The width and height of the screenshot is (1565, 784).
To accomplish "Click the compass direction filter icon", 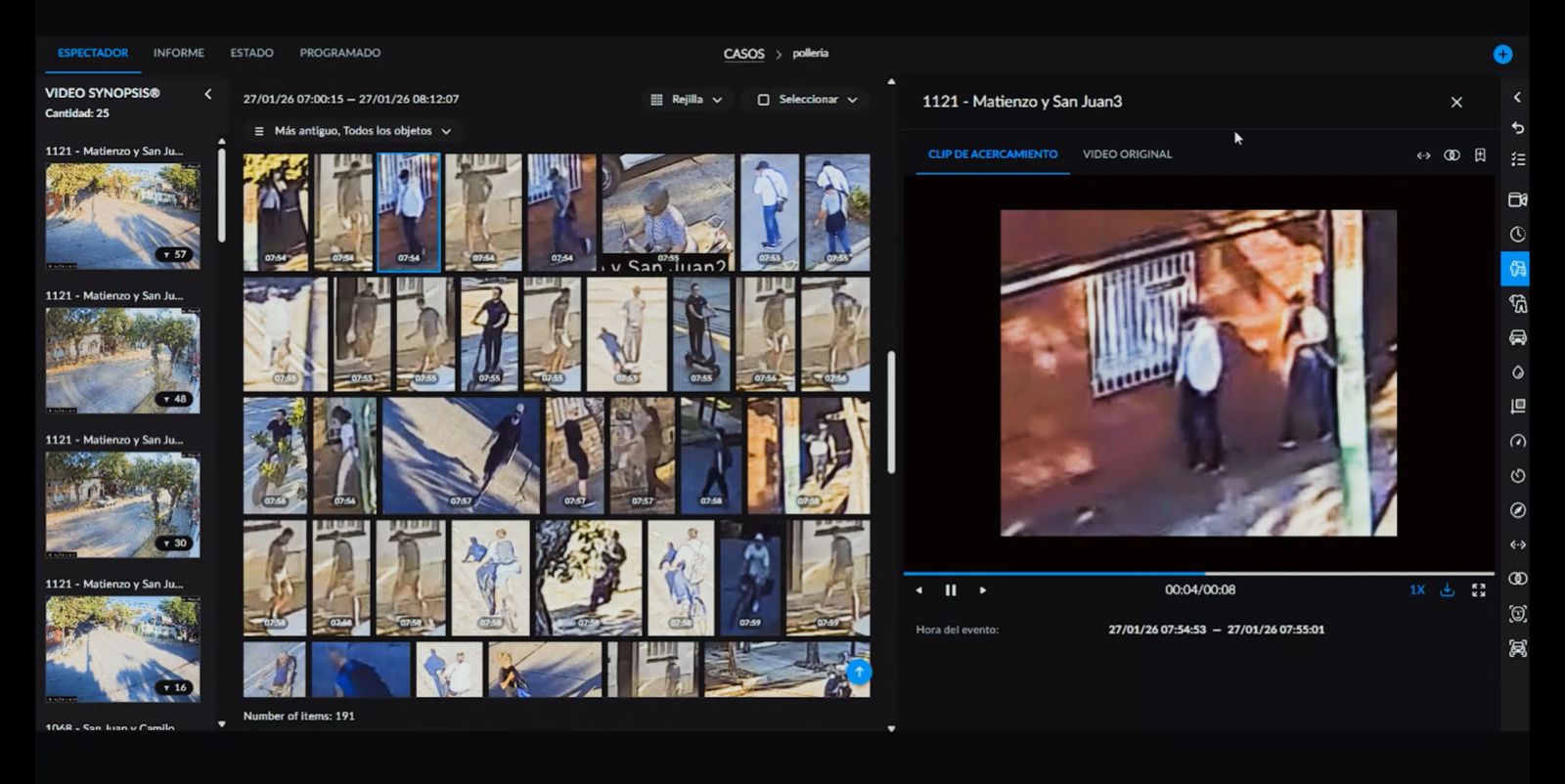I will pos(1517,510).
